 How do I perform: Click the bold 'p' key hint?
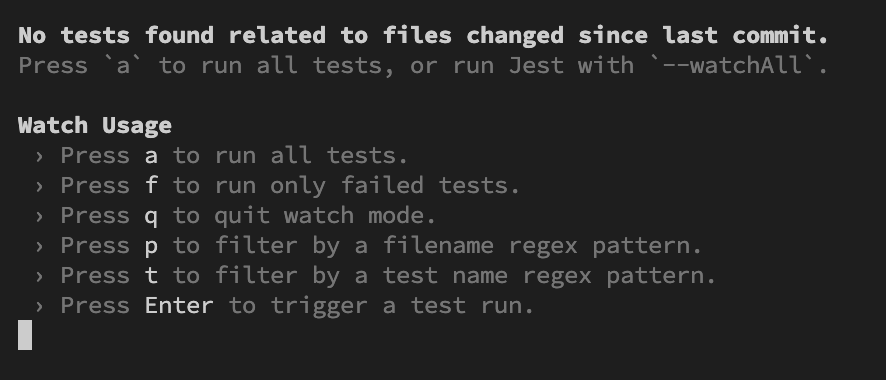point(151,247)
